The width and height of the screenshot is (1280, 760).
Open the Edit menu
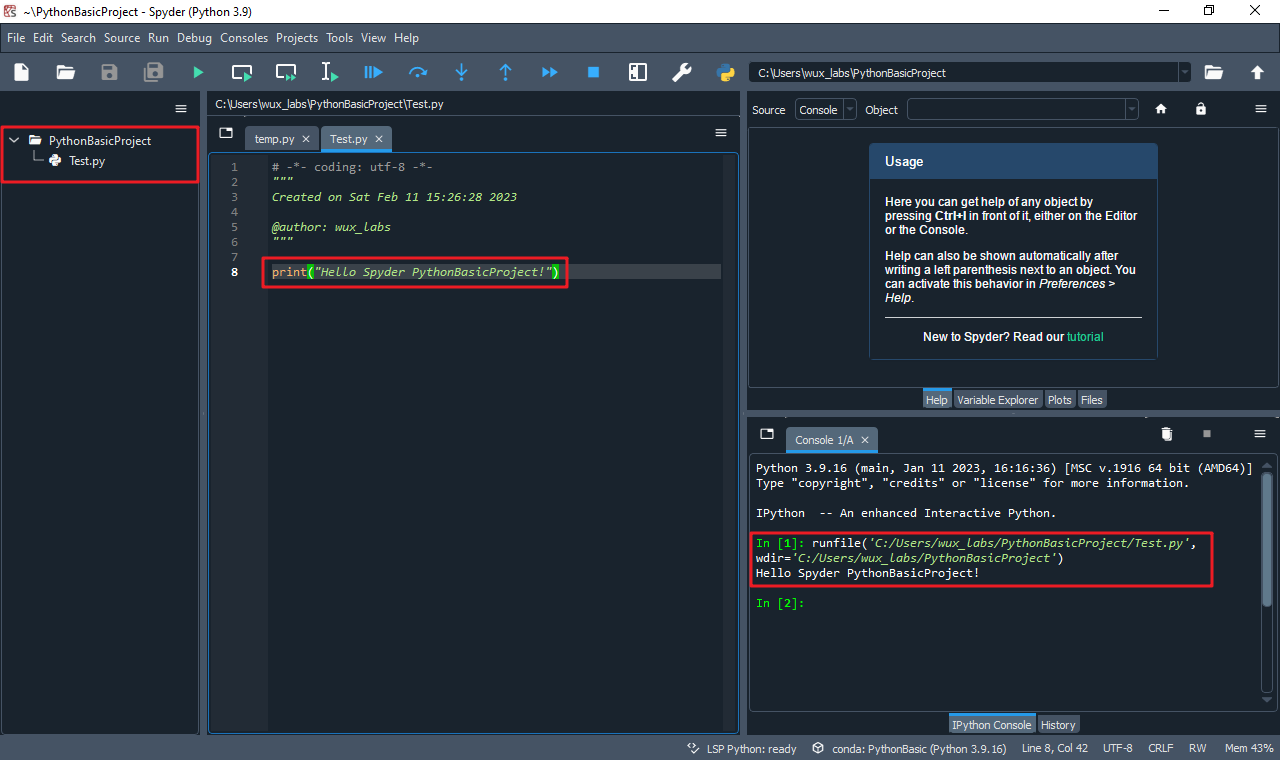(43, 38)
